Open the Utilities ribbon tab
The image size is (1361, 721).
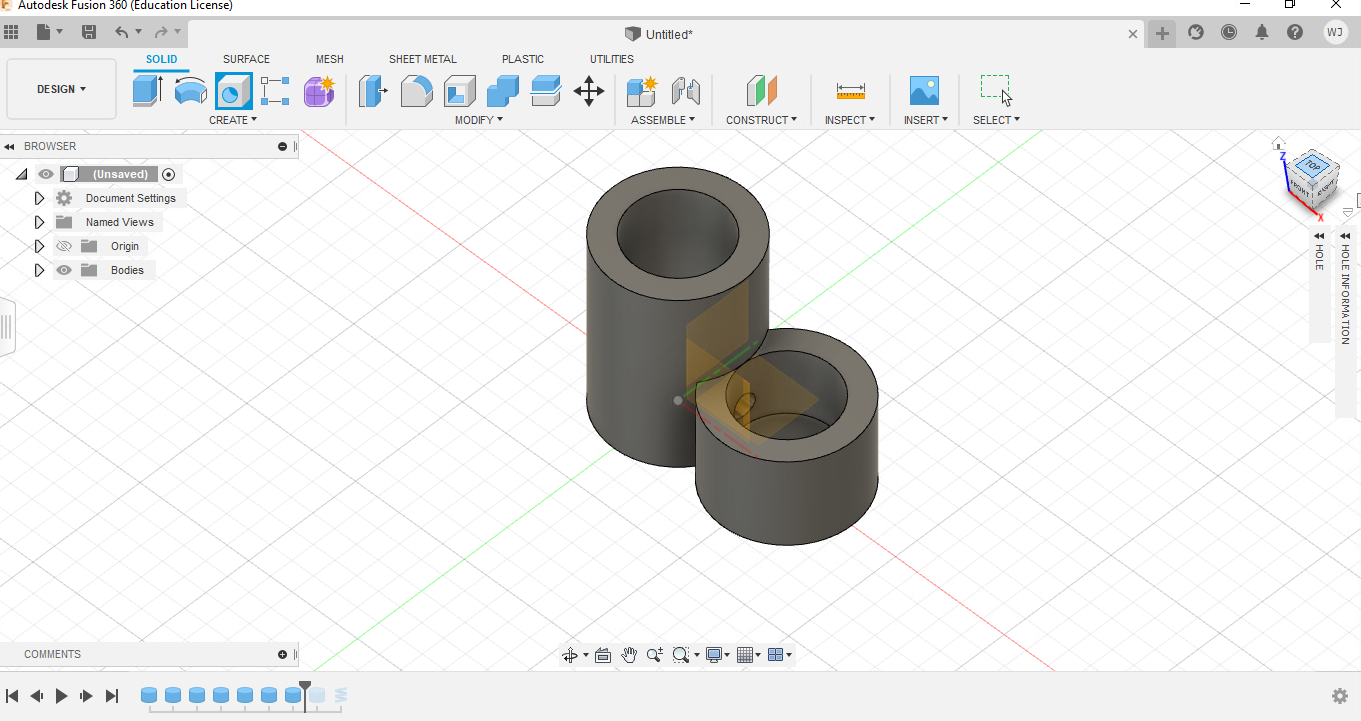point(611,59)
